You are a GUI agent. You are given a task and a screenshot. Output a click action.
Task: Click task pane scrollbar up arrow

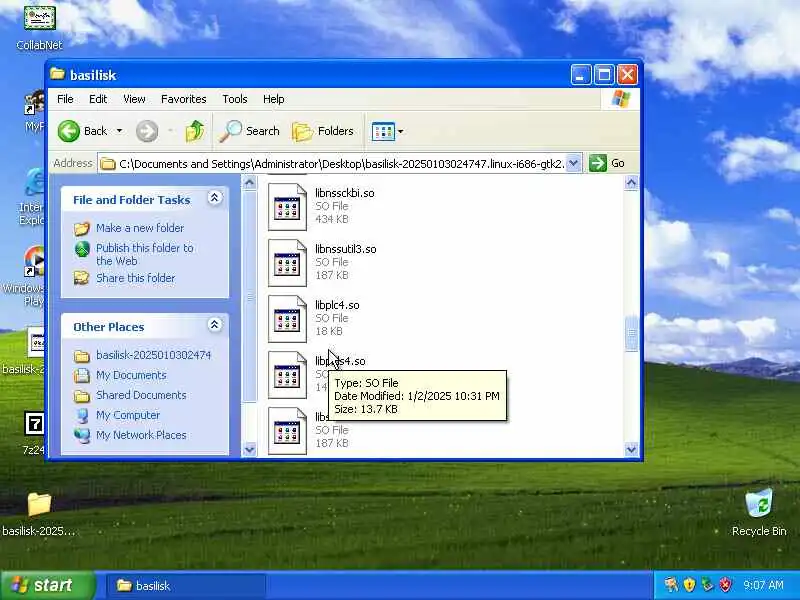[249, 183]
